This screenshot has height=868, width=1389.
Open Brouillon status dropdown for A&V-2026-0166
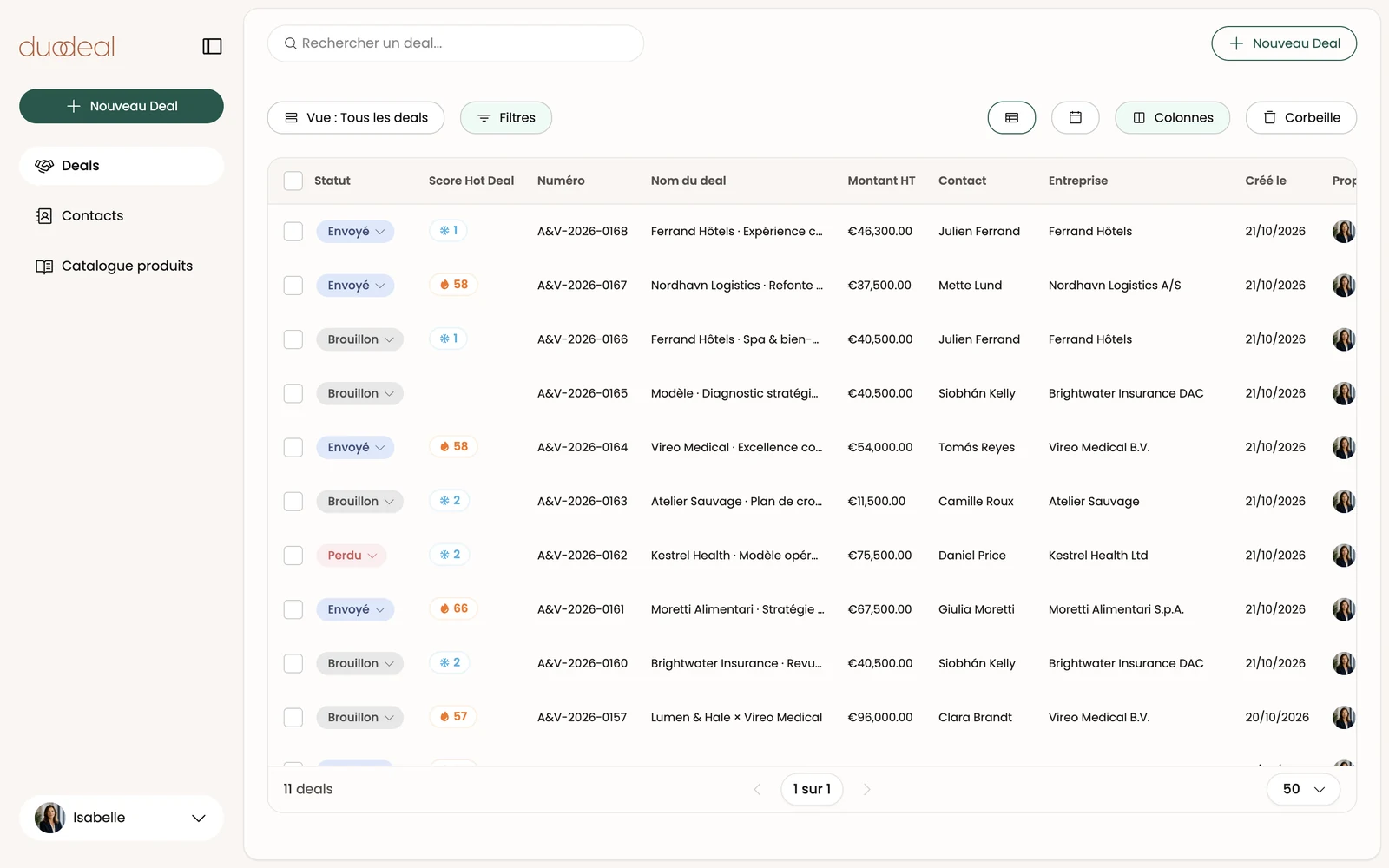359,339
